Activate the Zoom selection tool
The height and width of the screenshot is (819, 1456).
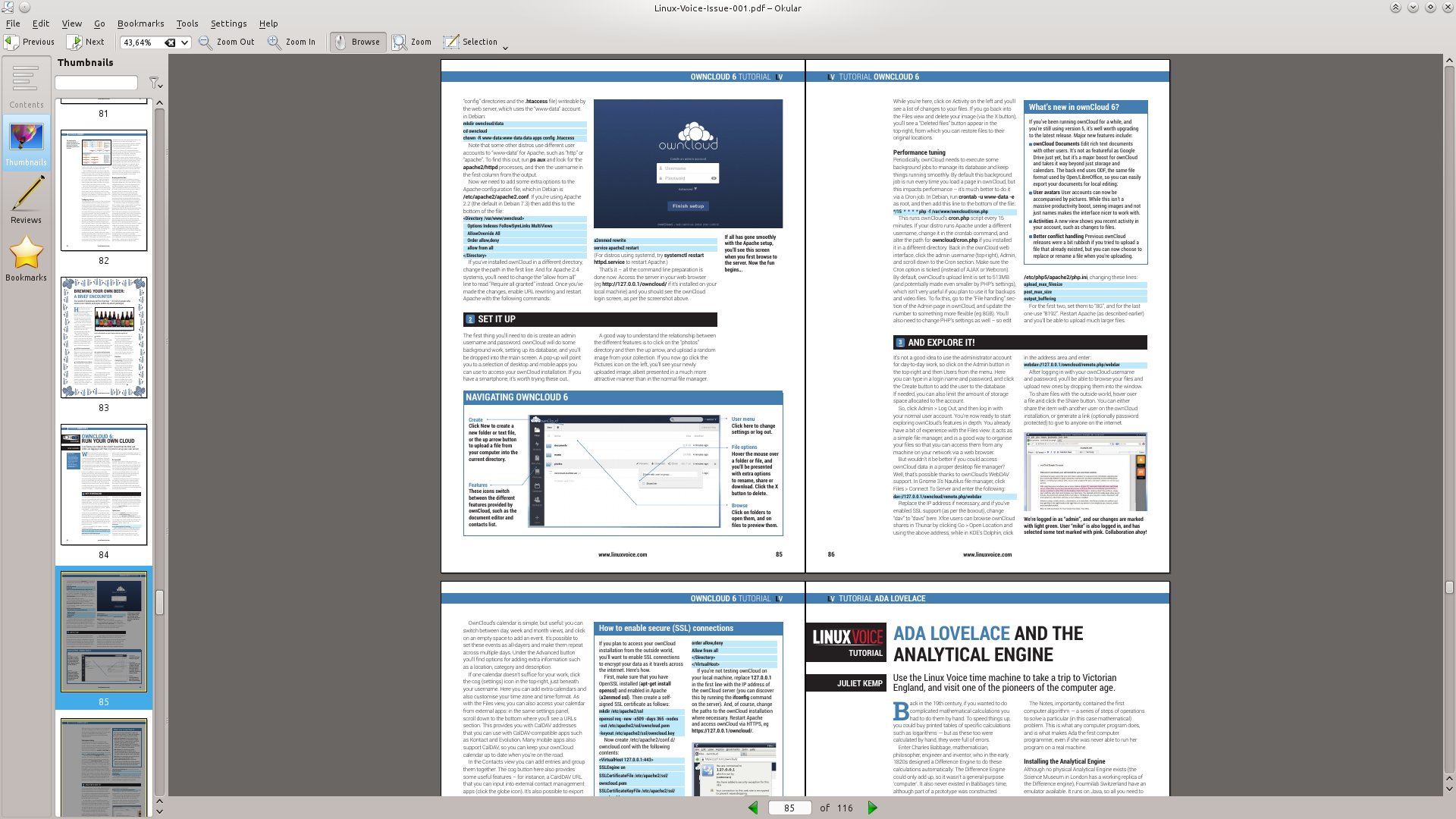[x=412, y=42]
